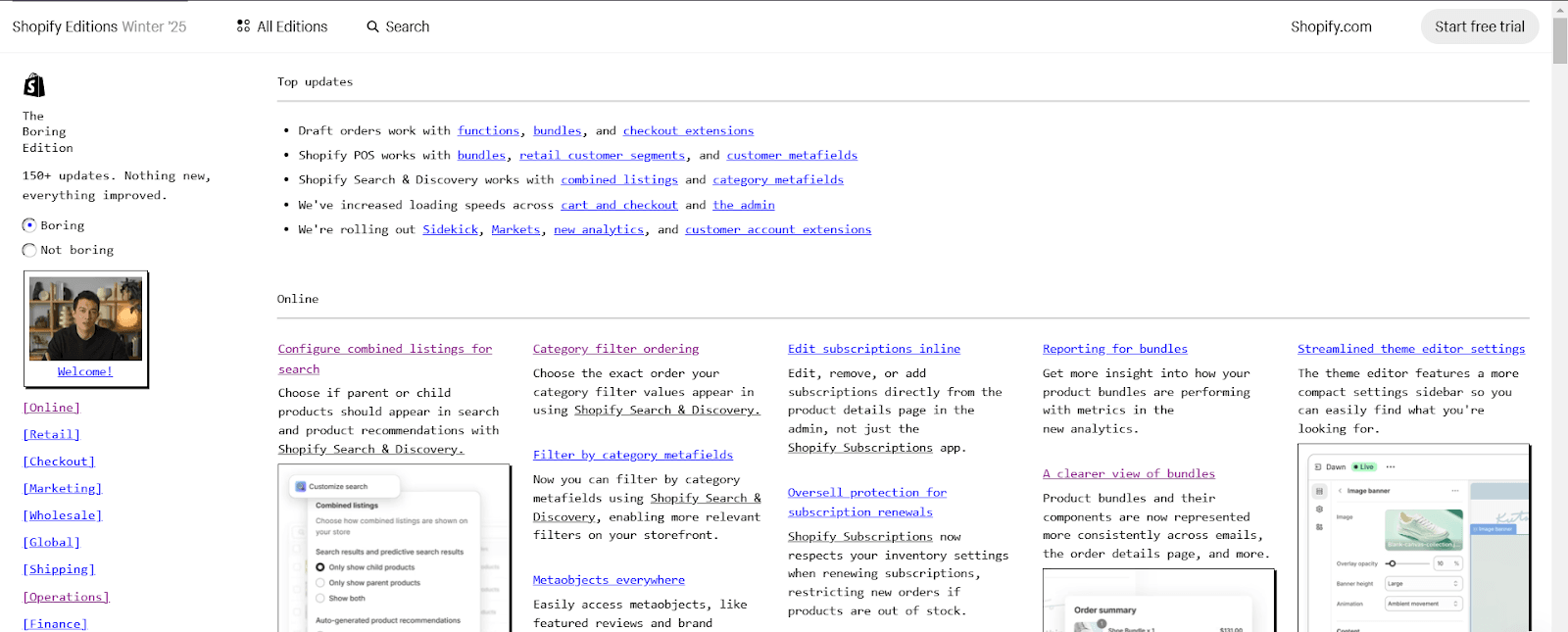The height and width of the screenshot is (632, 1568).
Task: Open Reporting for bundles link
Action: point(1115,349)
